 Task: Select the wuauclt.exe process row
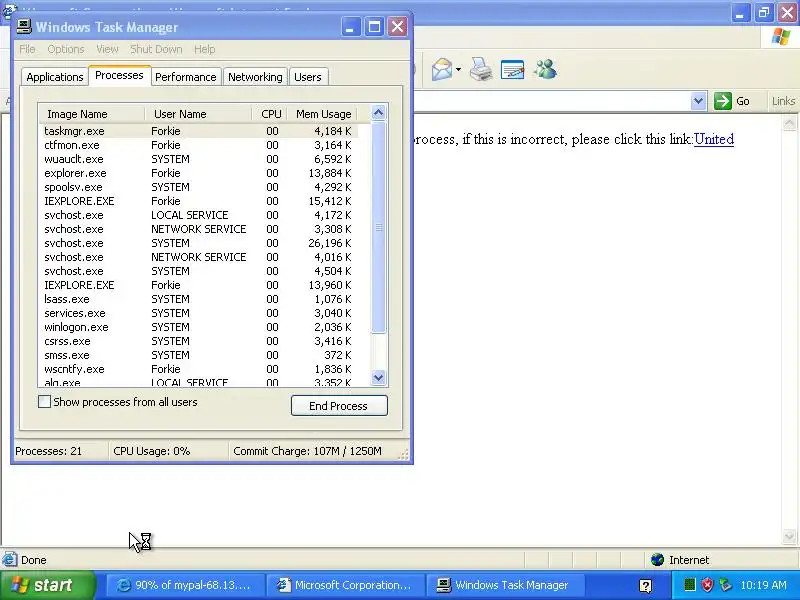coord(198,159)
